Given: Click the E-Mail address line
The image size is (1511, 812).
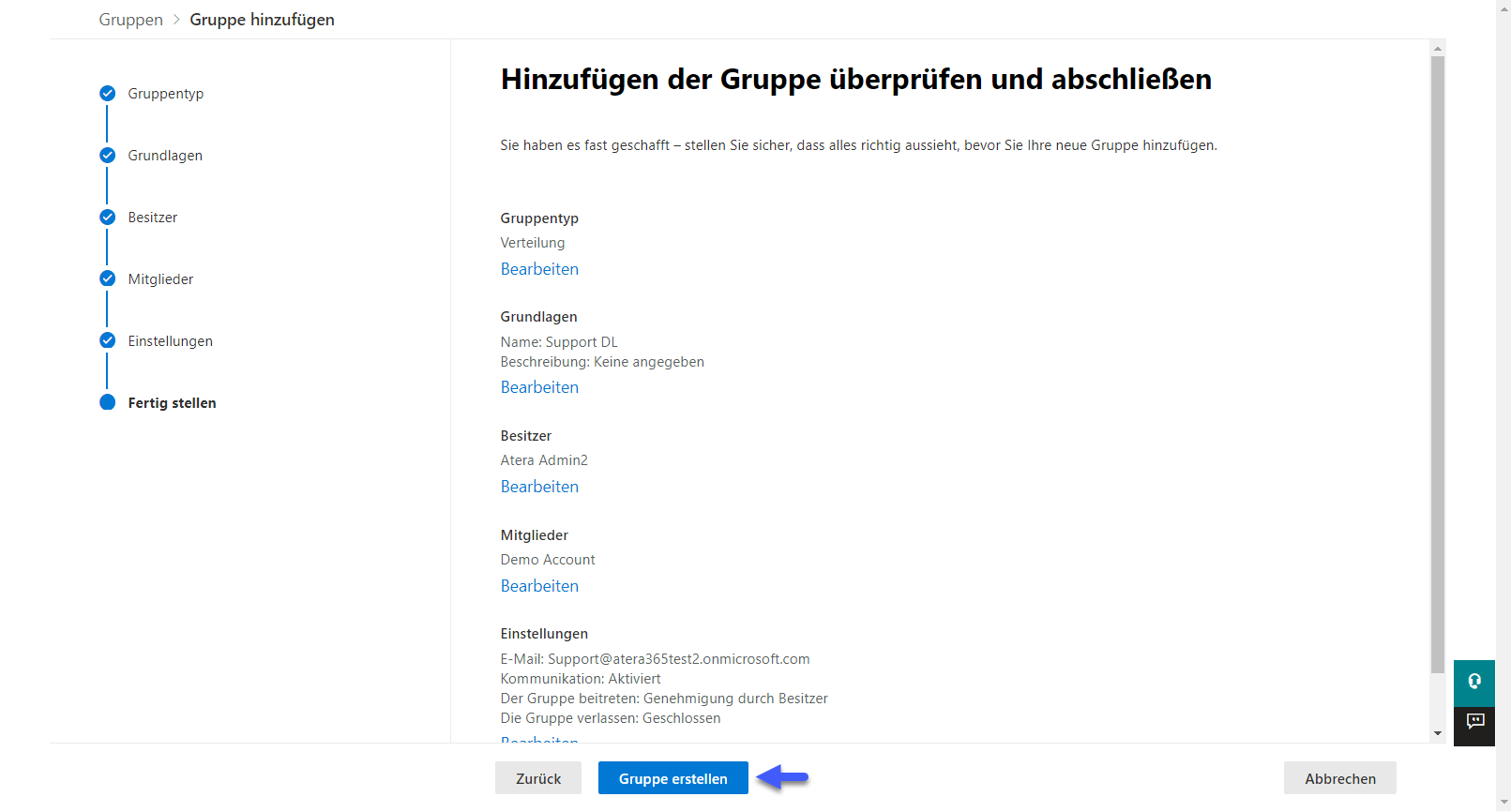Looking at the screenshot, I should tap(656, 659).
